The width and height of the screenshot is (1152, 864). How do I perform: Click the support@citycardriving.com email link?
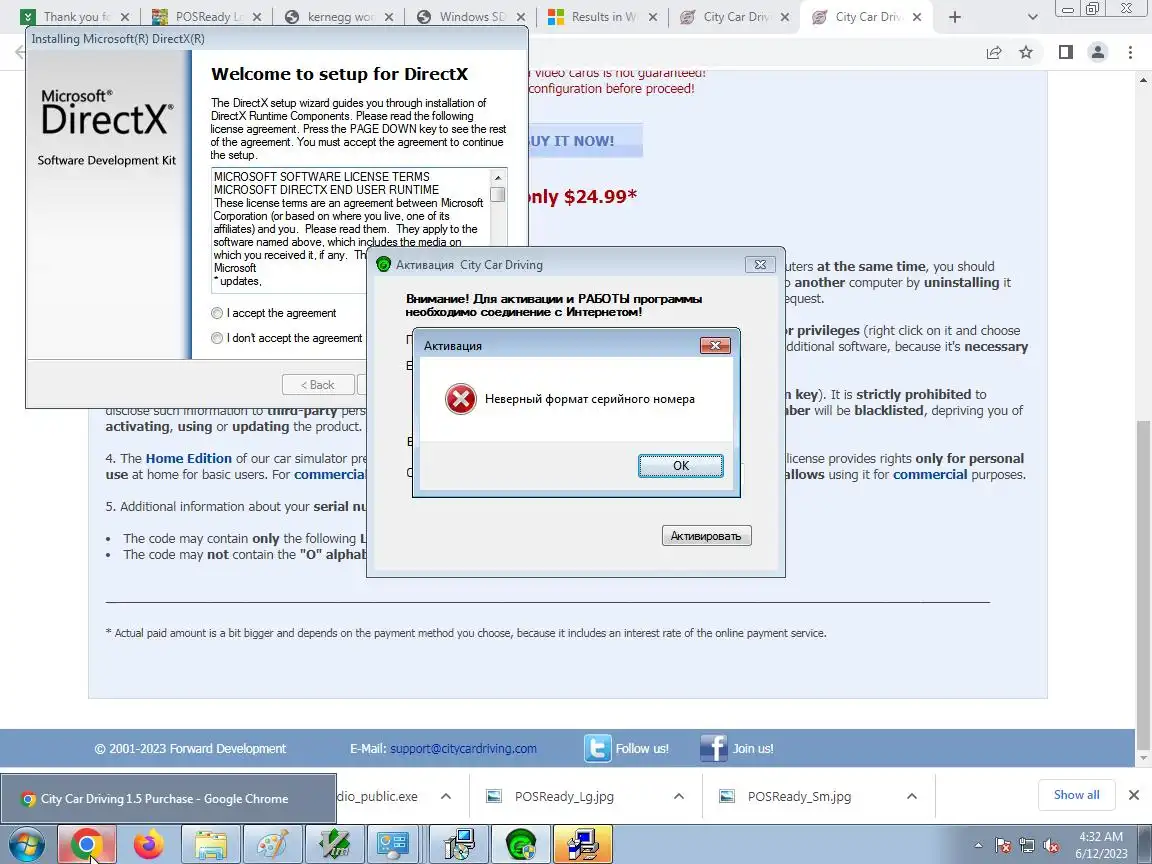pyautogui.click(x=463, y=749)
